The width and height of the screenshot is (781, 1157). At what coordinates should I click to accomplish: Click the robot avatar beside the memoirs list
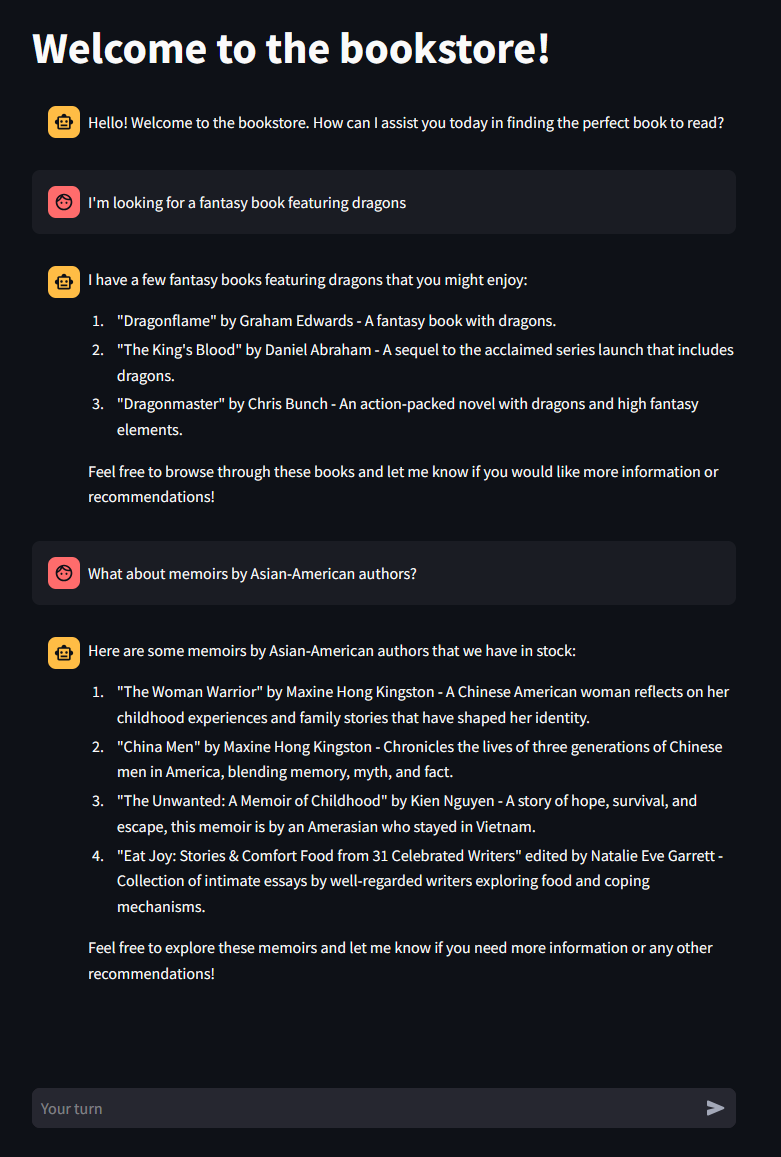(64, 653)
